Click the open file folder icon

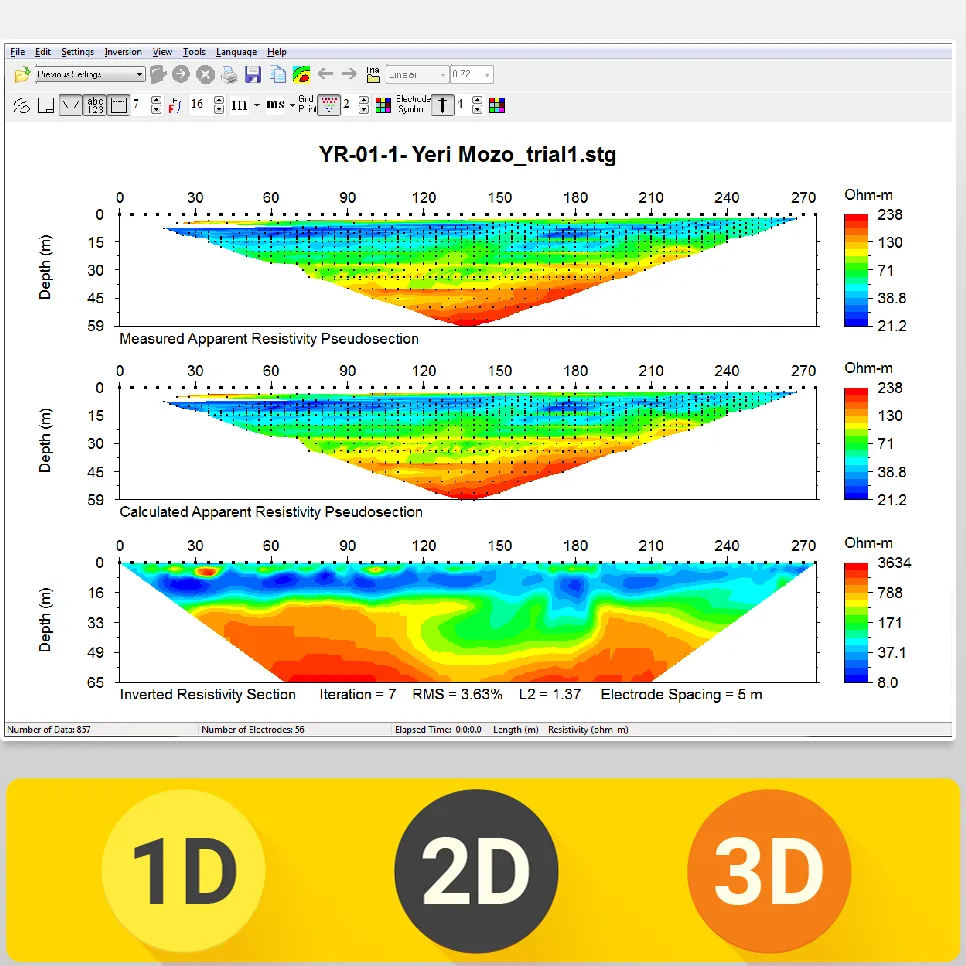[22, 75]
